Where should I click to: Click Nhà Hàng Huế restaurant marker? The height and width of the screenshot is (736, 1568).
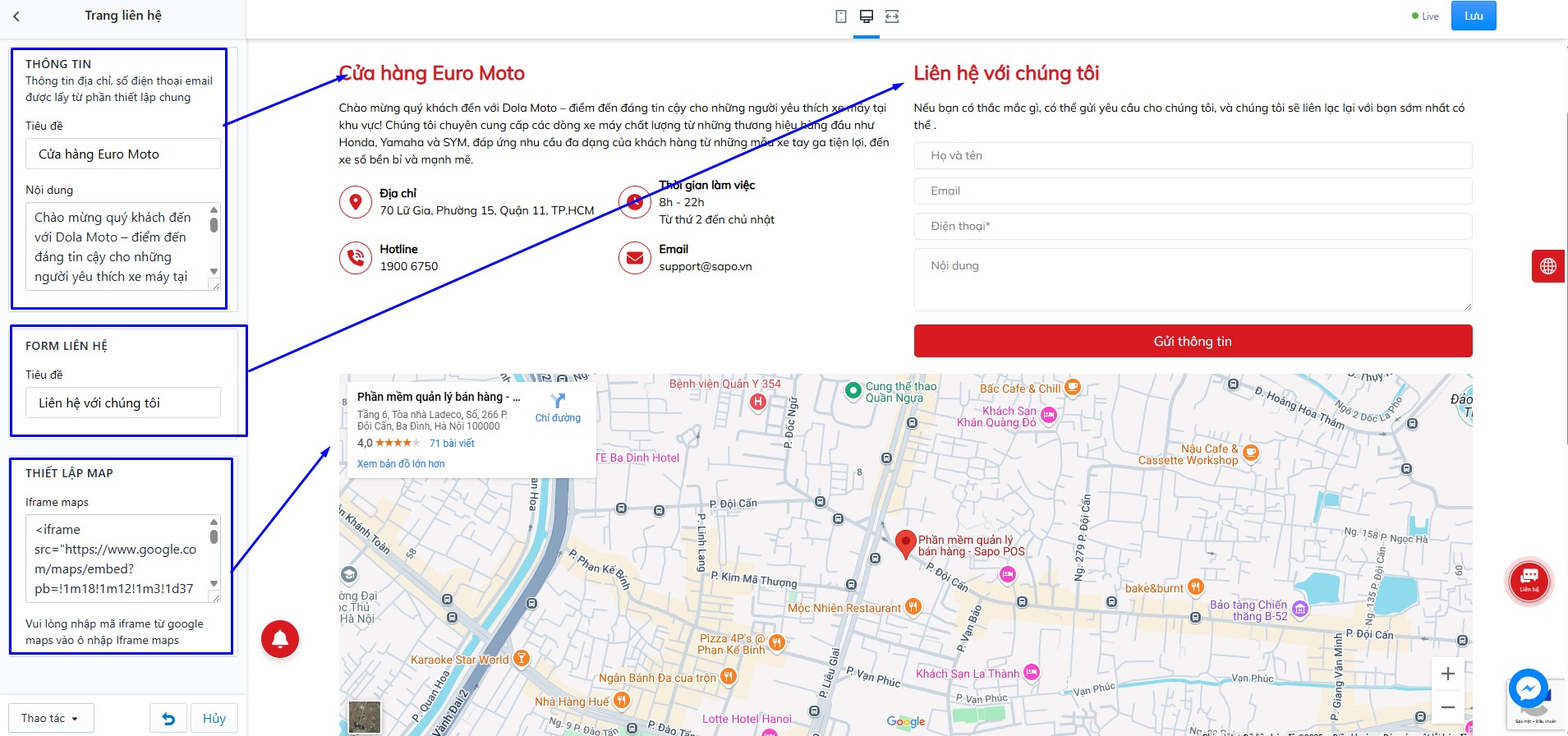pyautogui.click(x=622, y=700)
